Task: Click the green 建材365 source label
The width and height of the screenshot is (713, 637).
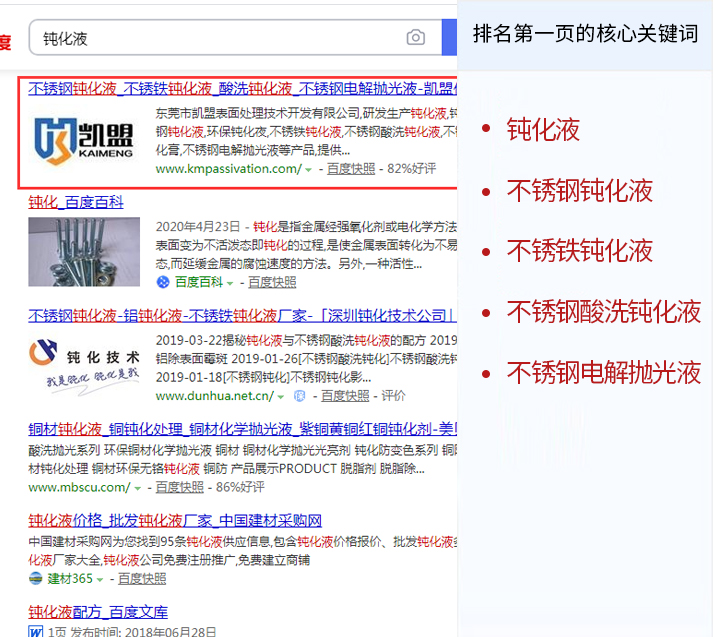Action: click(70, 579)
